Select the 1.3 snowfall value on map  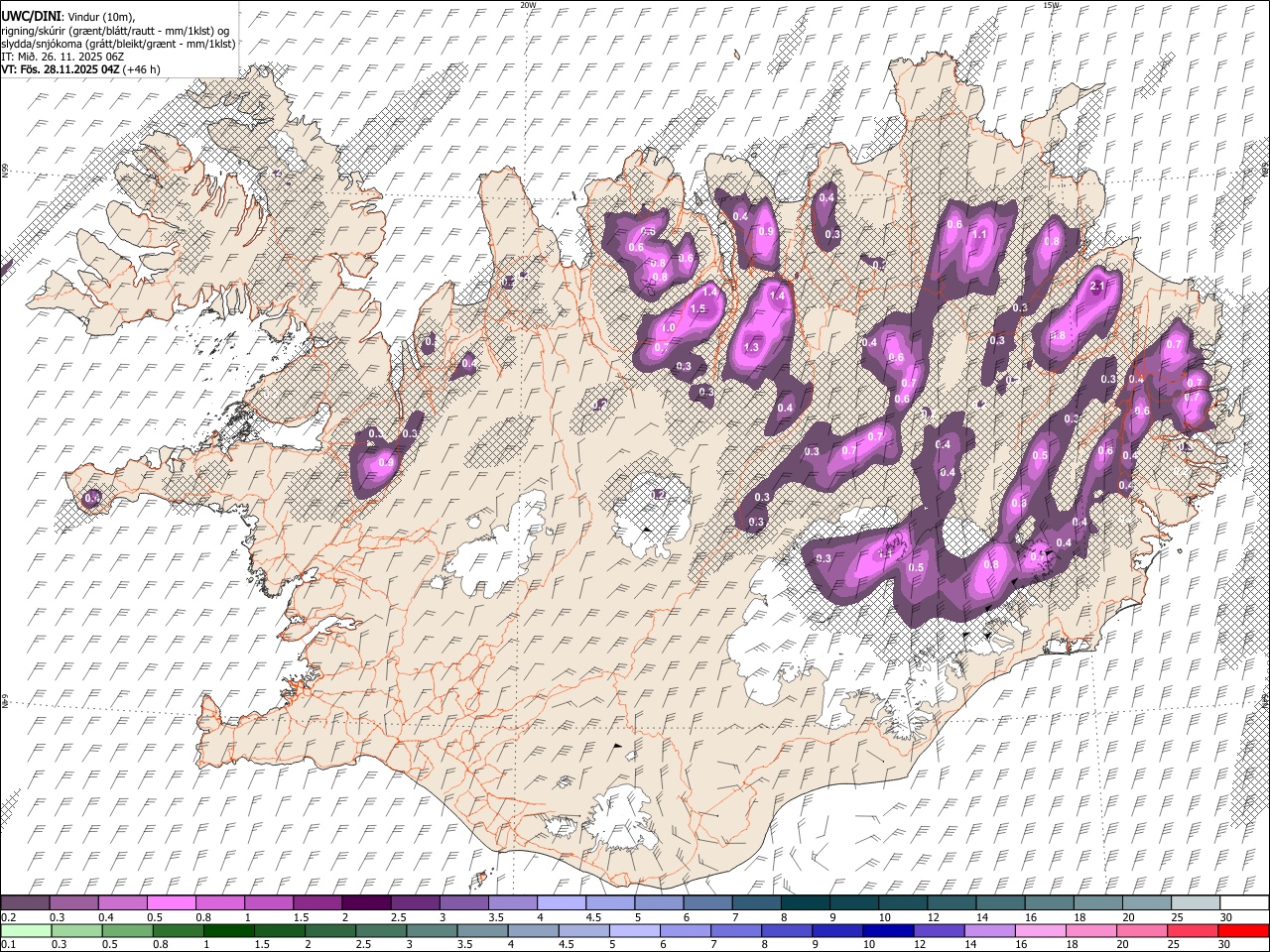click(751, 347)
